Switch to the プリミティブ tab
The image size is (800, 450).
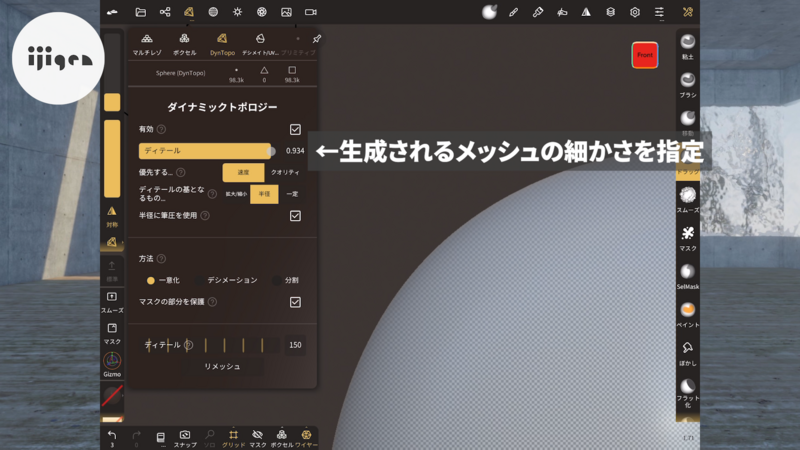298,44
